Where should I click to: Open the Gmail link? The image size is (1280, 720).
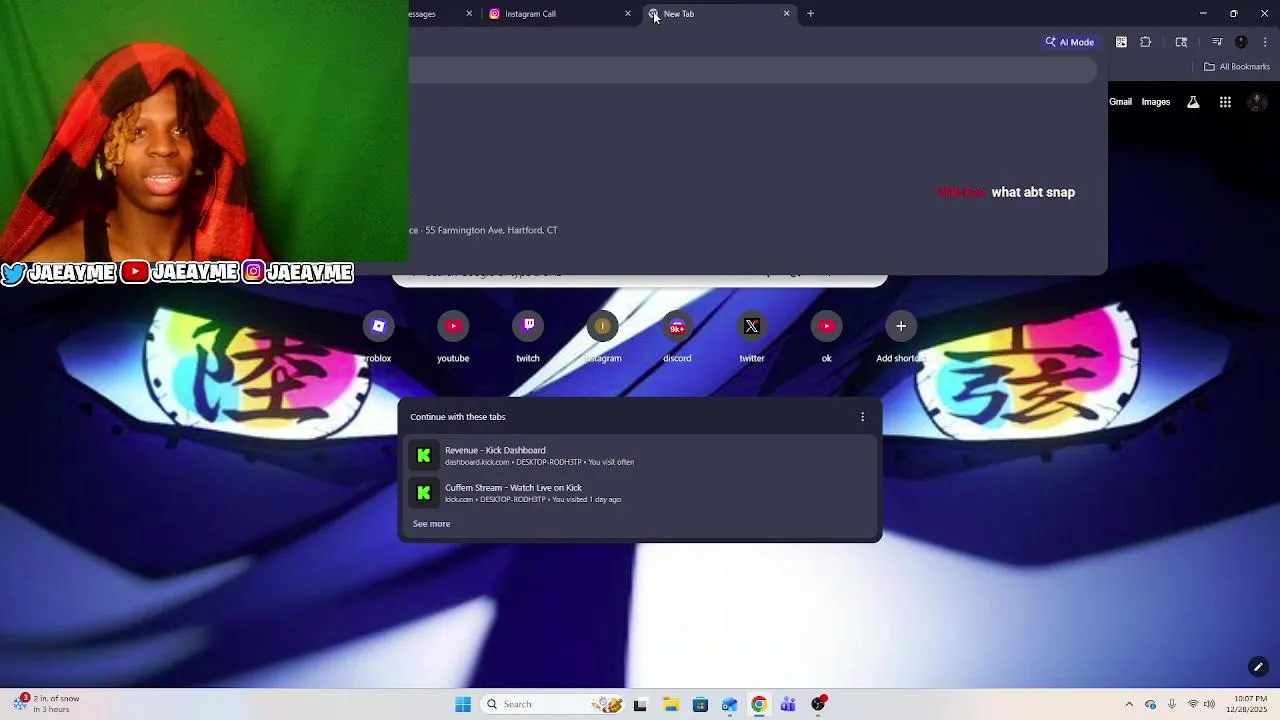[x=1120, y=102]
